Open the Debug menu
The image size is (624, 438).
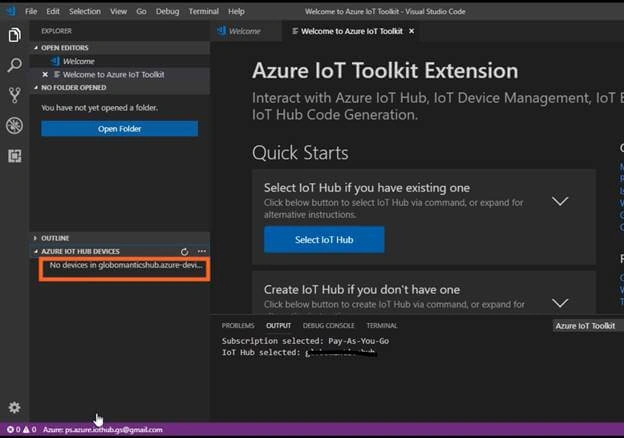click(x=168, y=11)
